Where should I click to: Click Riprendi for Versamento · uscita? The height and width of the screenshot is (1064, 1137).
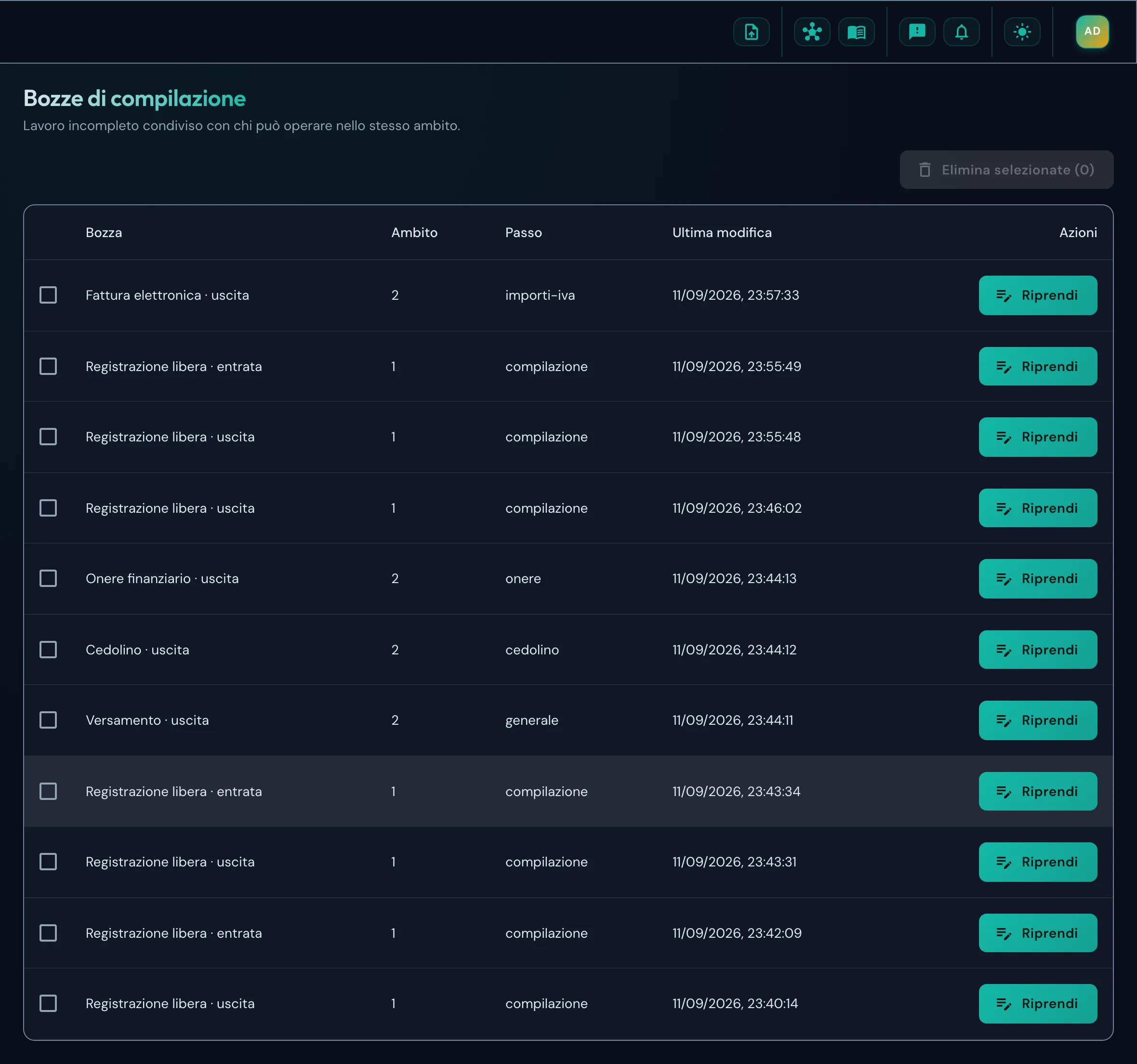pyautogui.click(x=1037, y=720)
